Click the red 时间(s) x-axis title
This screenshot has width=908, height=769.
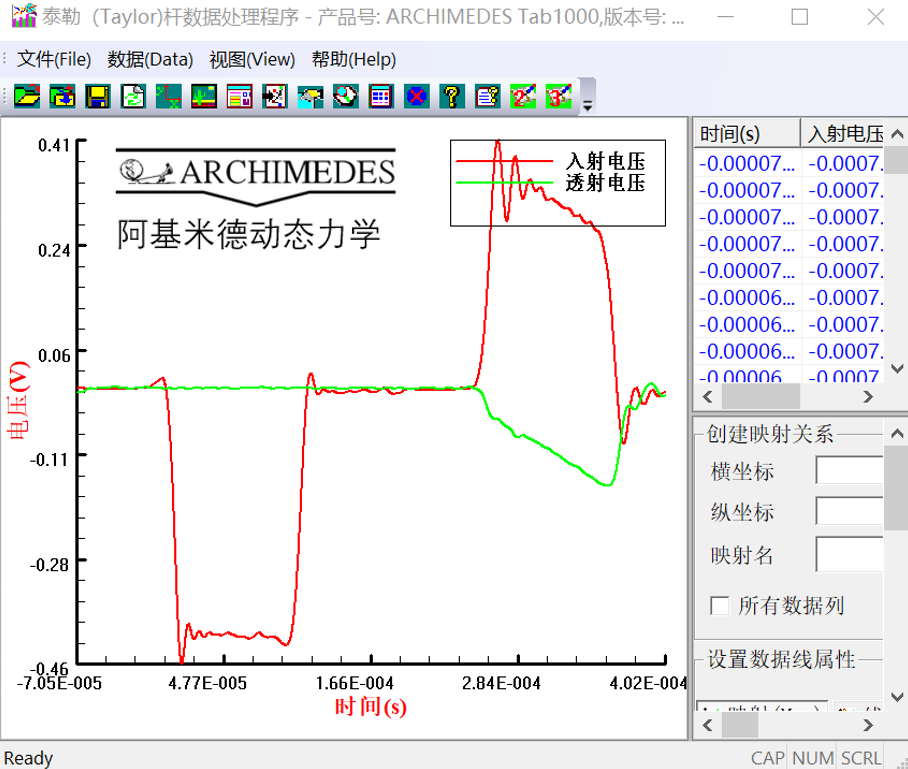[x=371, y=706]
